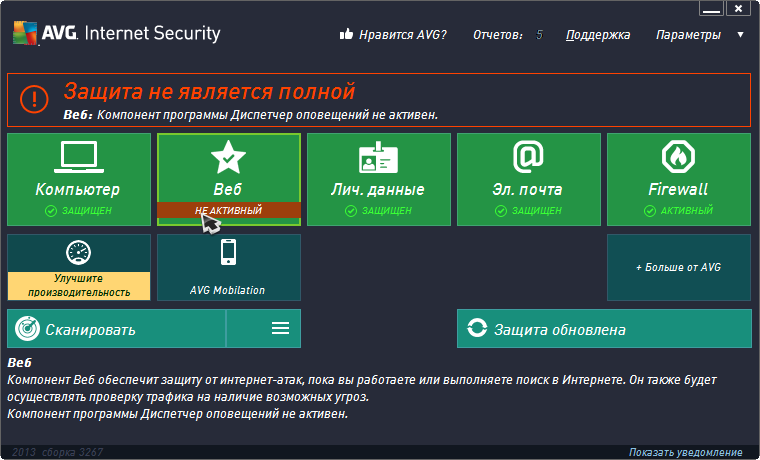The width and height of the screenshot is (760, 460).
Task: Click the НЕ АКТИВНЫЙ status on Веб tile
Action: click(228, 210)
